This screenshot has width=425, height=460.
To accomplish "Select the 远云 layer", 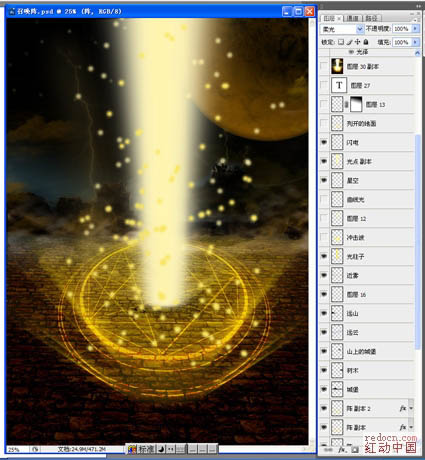I will [x=367, y=332].
